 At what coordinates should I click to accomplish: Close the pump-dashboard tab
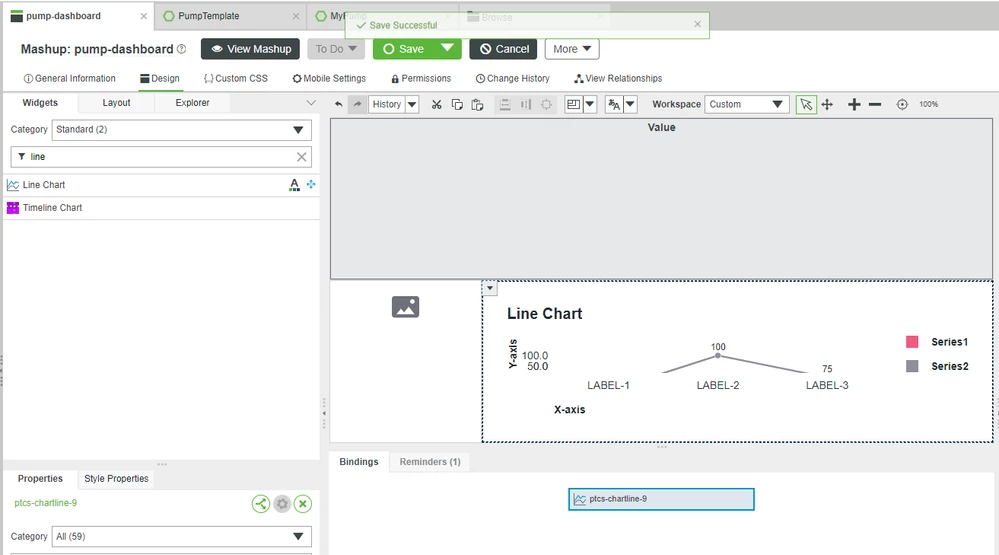[x=143, y=16]
